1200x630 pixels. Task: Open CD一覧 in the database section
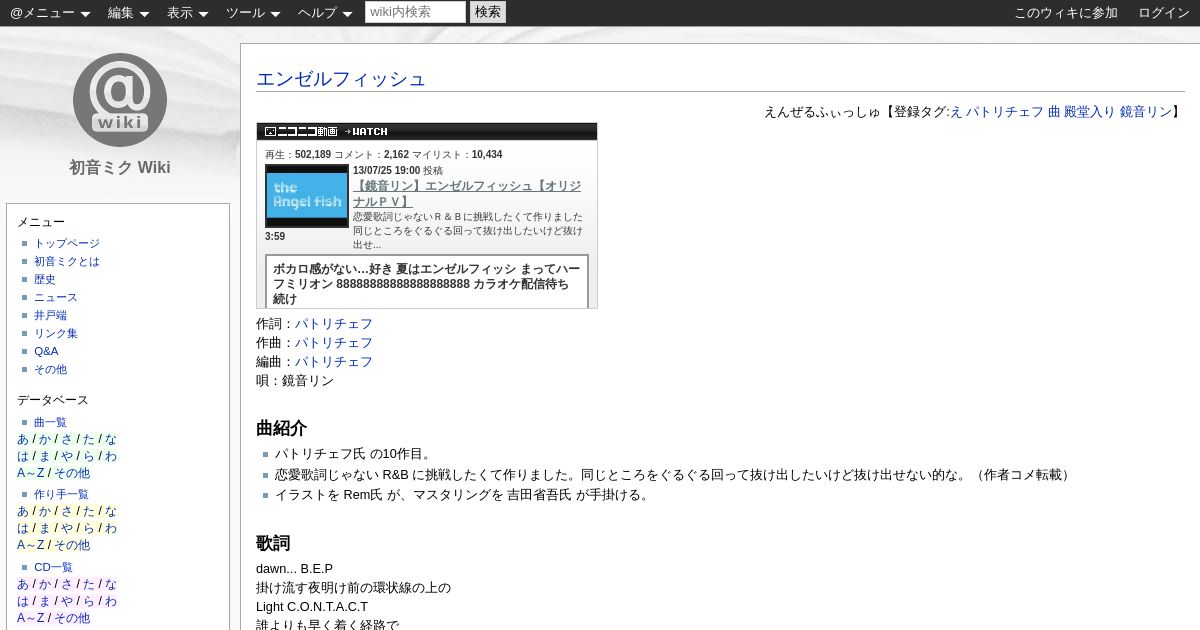[53, 567]
